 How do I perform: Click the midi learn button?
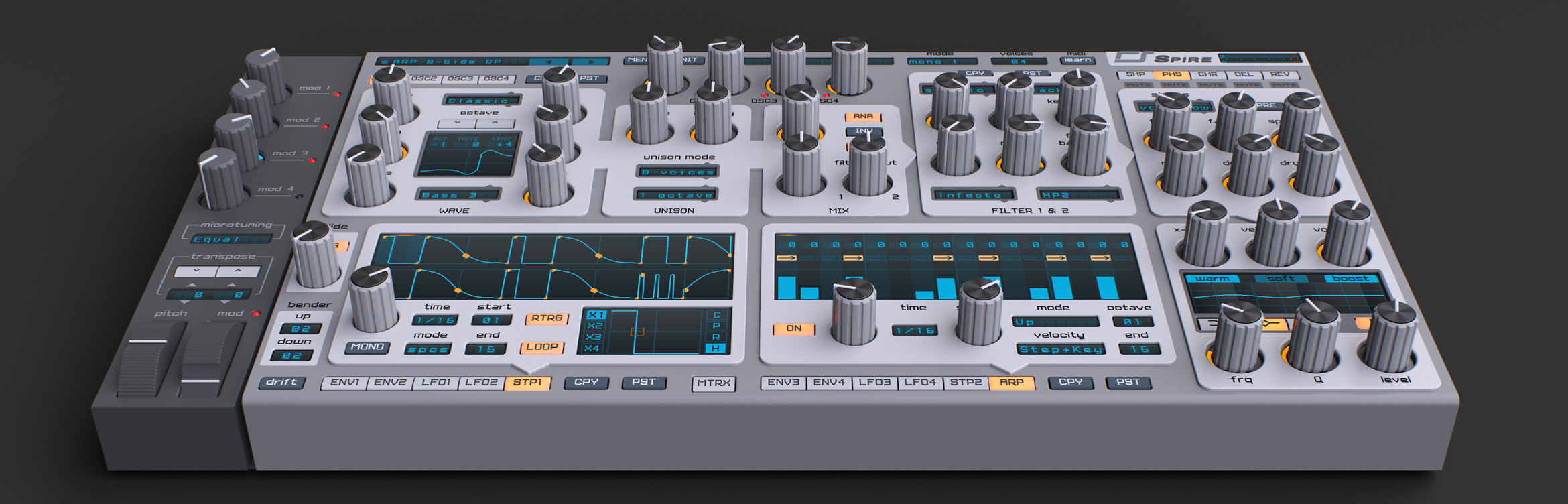point(1078,60)
